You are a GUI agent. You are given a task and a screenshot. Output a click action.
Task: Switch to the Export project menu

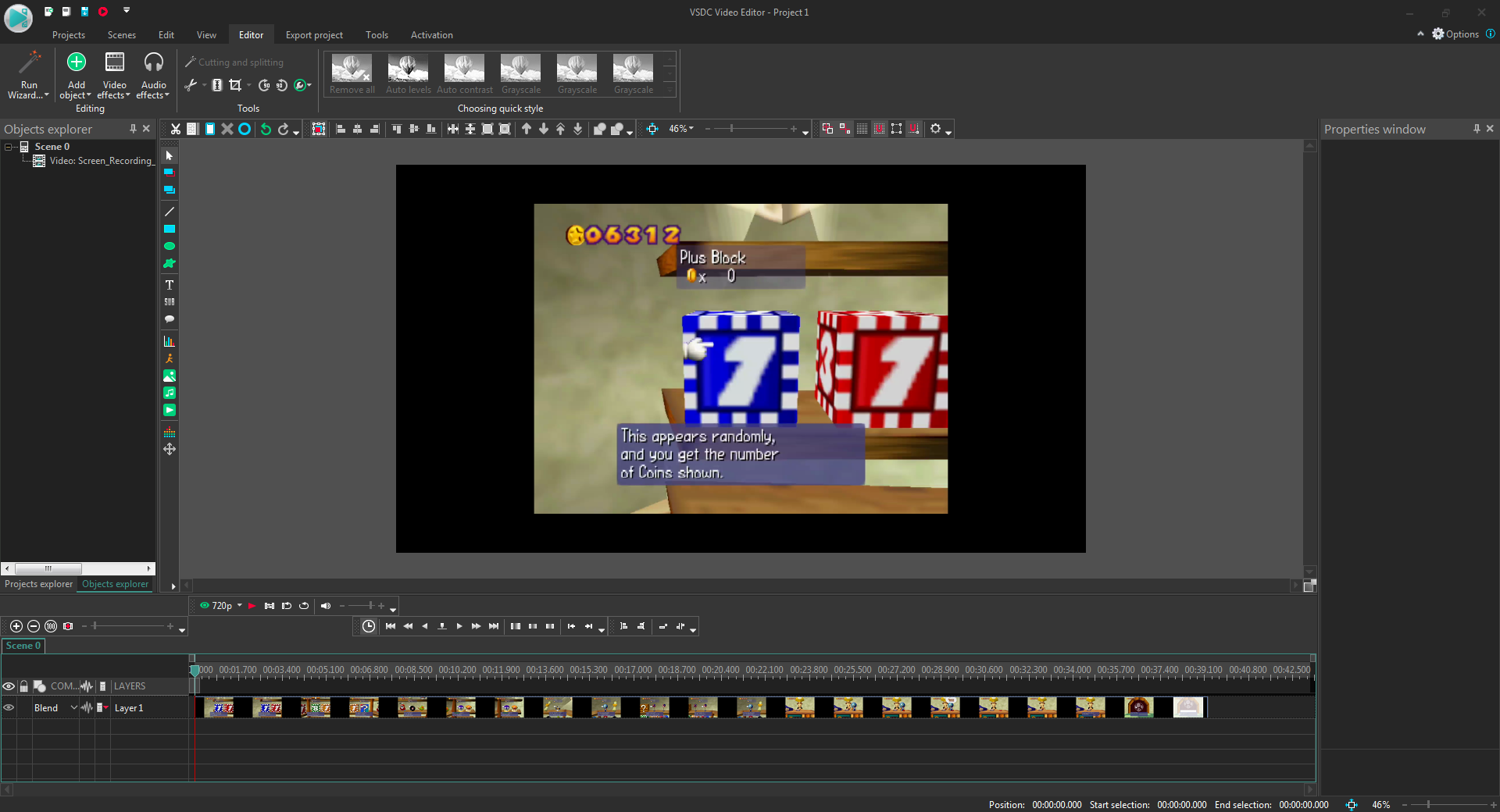click(314, 35)
